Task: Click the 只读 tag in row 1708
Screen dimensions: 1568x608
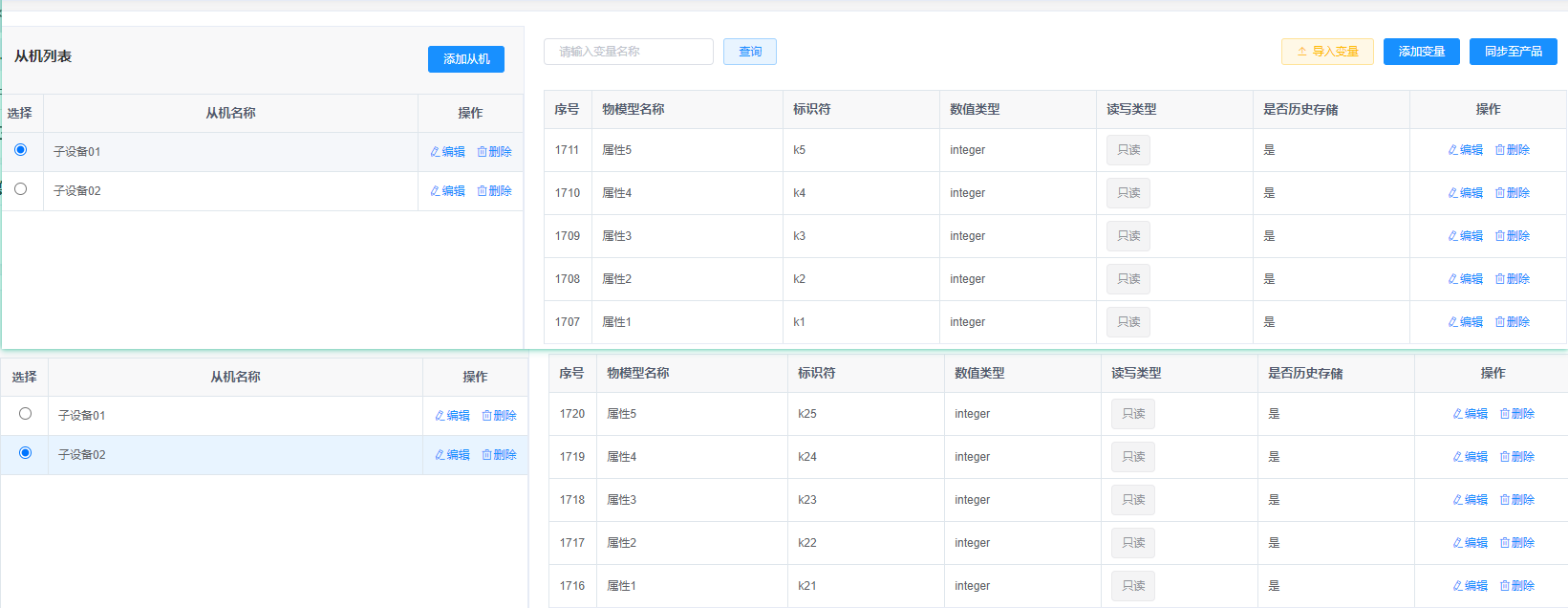Action: pos(1128,279)
